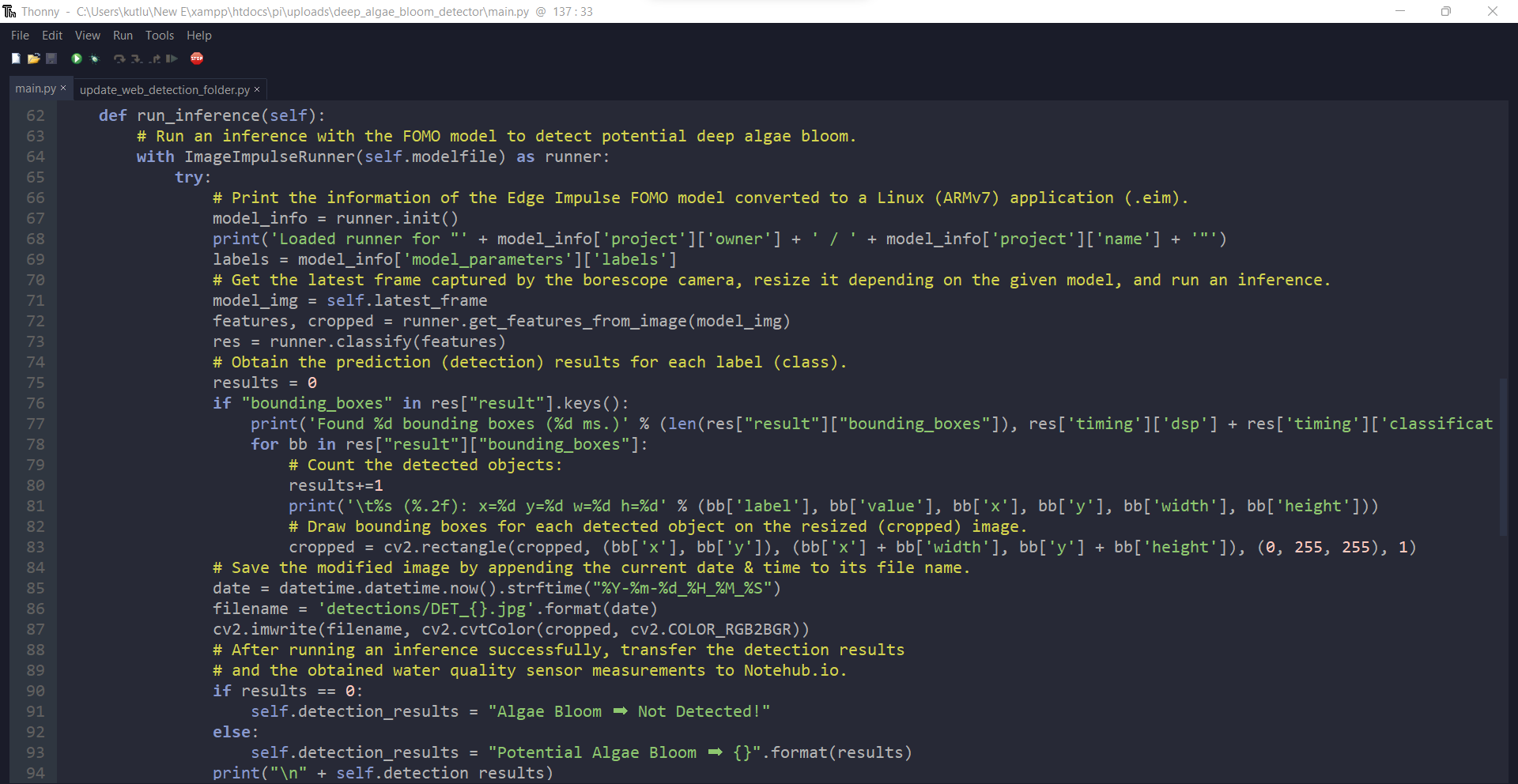
Task: Select the Step into debug icon
Action: (136, 58)
